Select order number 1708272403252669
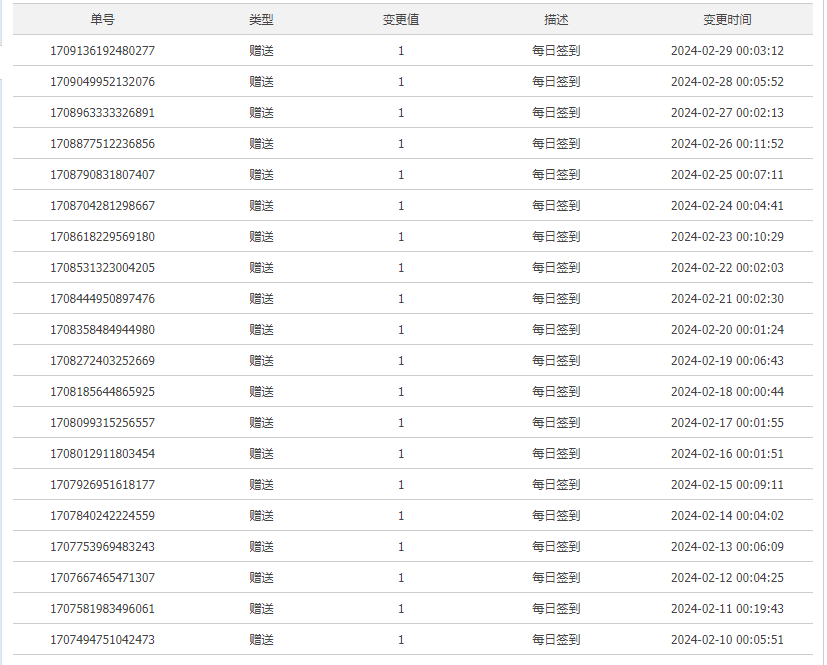This screenshot has height=665, width=827. (x=102, y=361)
